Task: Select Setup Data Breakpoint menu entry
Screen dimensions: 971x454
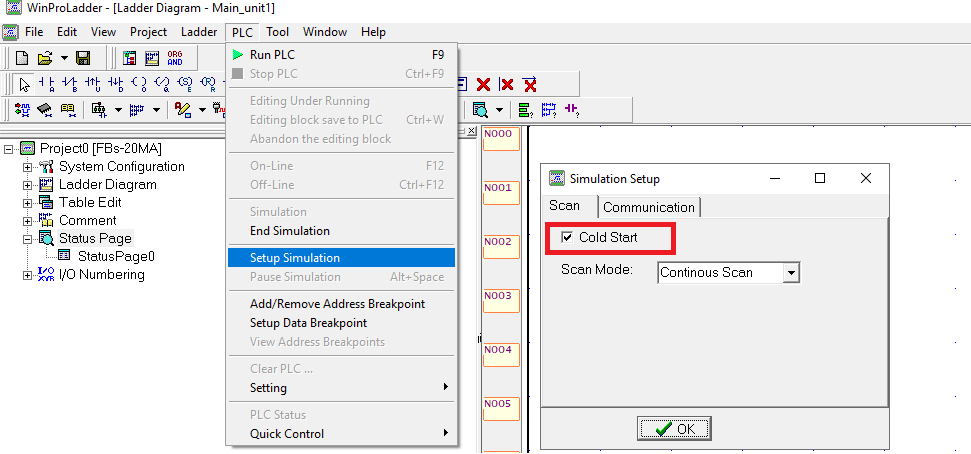Action: (x=308, y=323)
